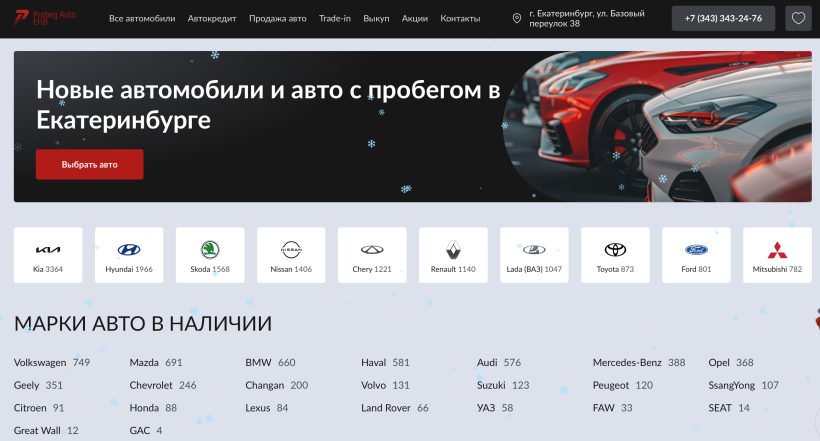The image size is (820, 441).
Task: Open the Акции menu item
Action: pyautogui.click(x=415, y=18)
